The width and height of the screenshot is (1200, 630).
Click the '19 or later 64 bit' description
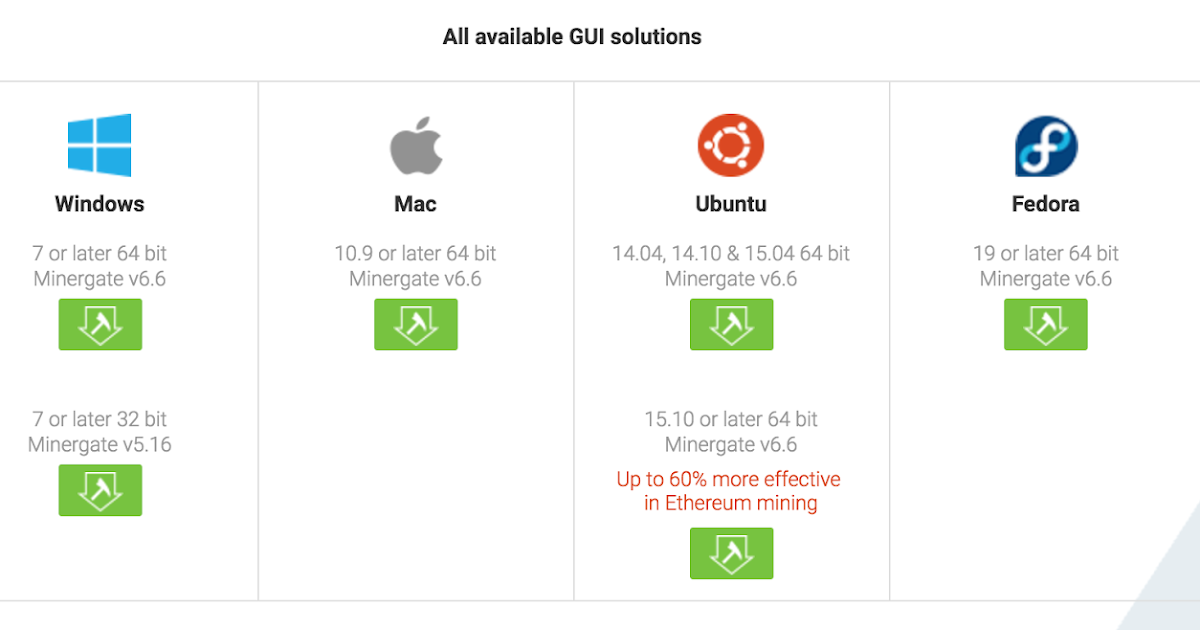click(1046, 254)
